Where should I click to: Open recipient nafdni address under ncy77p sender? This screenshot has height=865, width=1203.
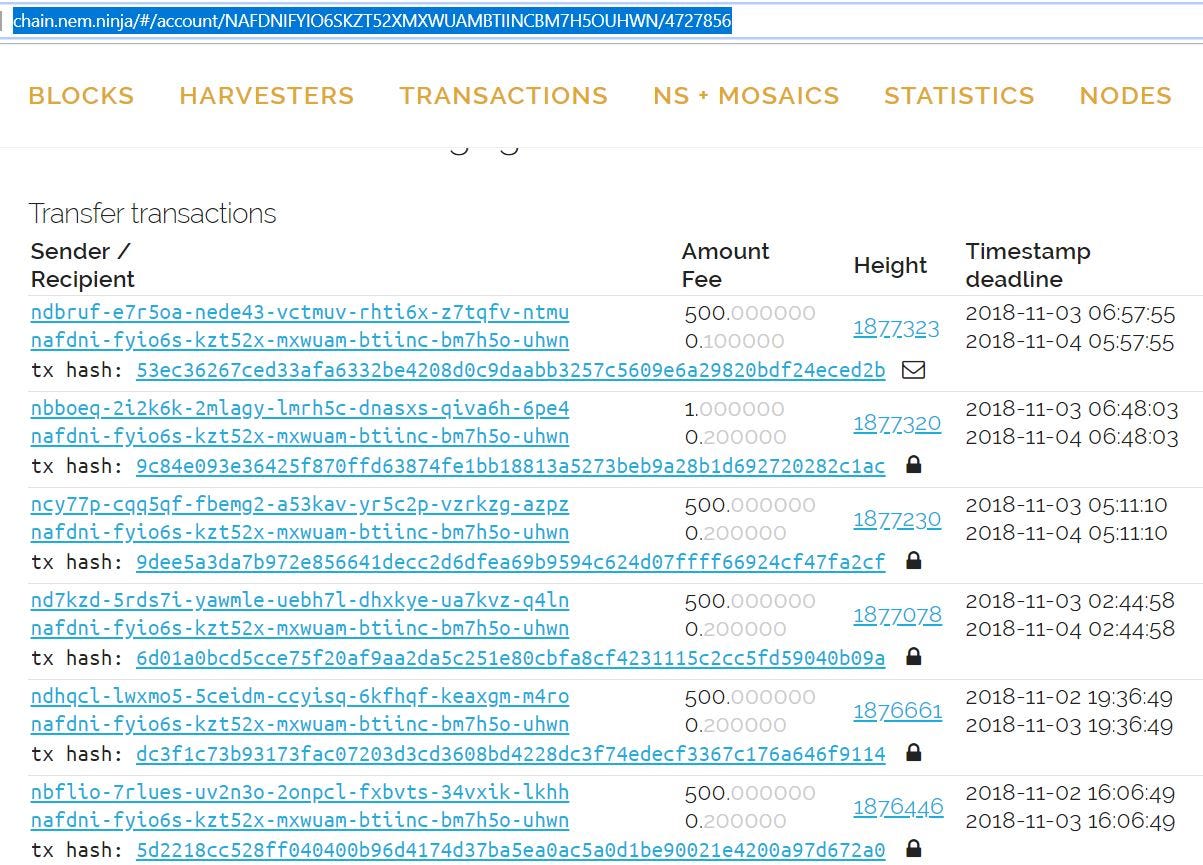point(300,532)
